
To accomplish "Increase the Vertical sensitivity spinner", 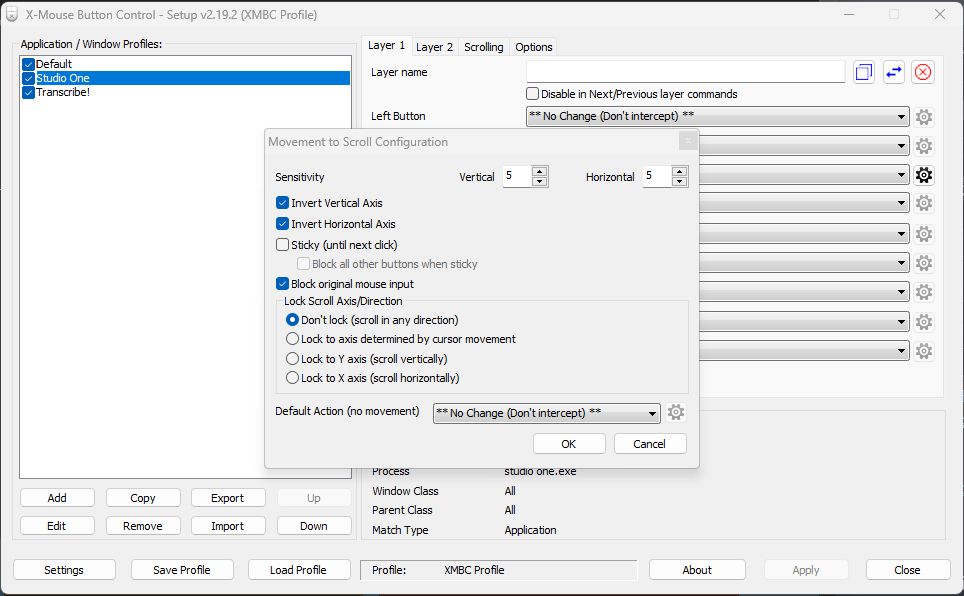I will click(540, 172).
